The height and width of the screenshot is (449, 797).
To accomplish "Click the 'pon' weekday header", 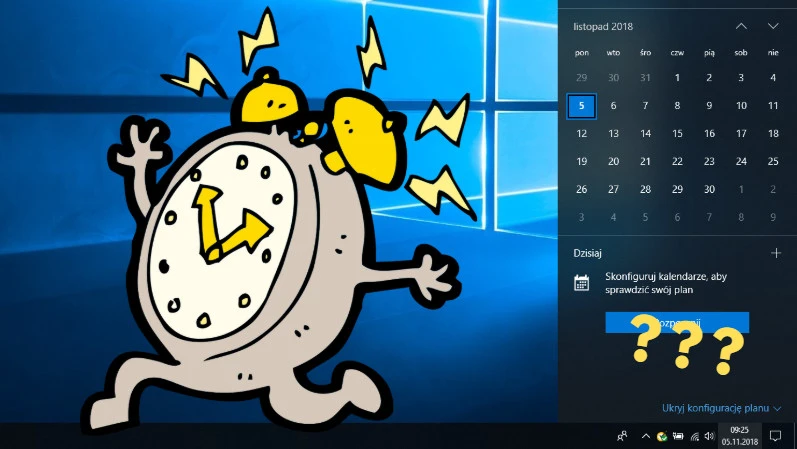I will (x=581, y=53).
